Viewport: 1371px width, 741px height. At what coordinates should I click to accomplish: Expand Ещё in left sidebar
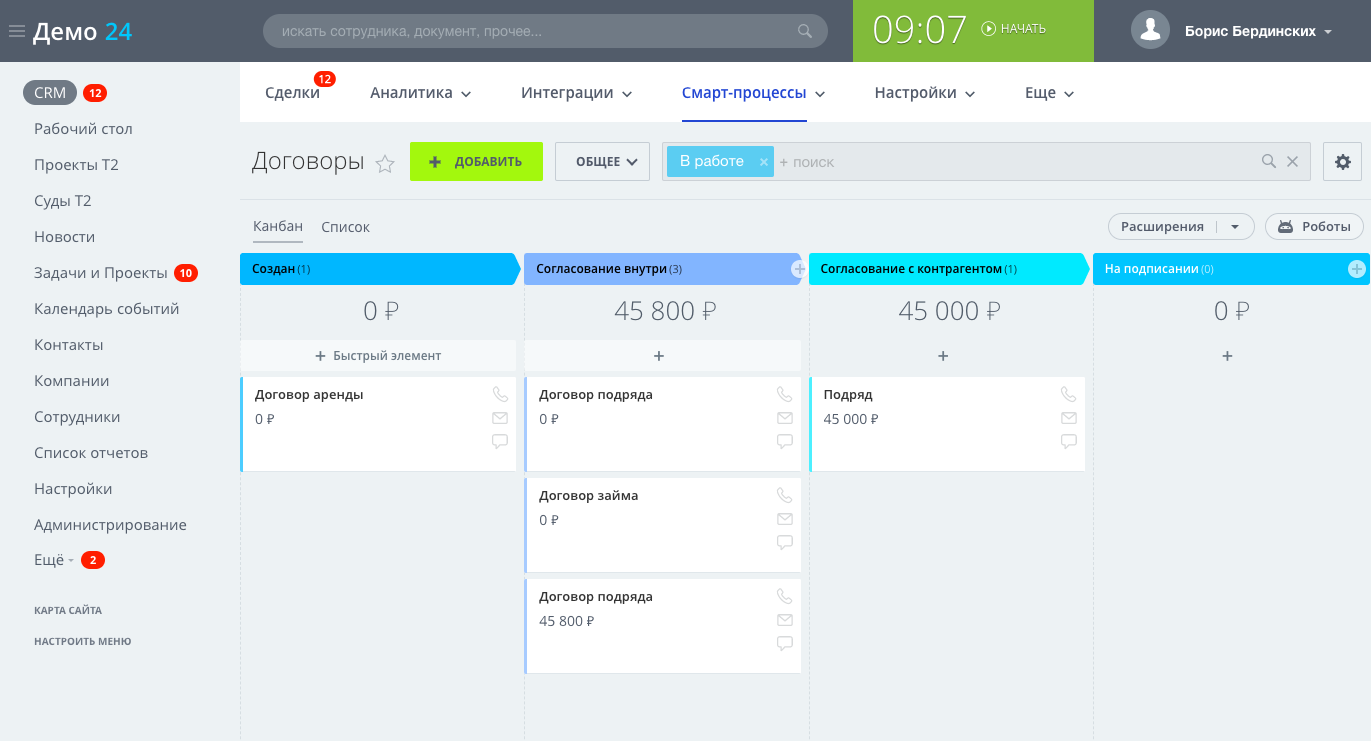pyautogui.click(x=54, y=560)
